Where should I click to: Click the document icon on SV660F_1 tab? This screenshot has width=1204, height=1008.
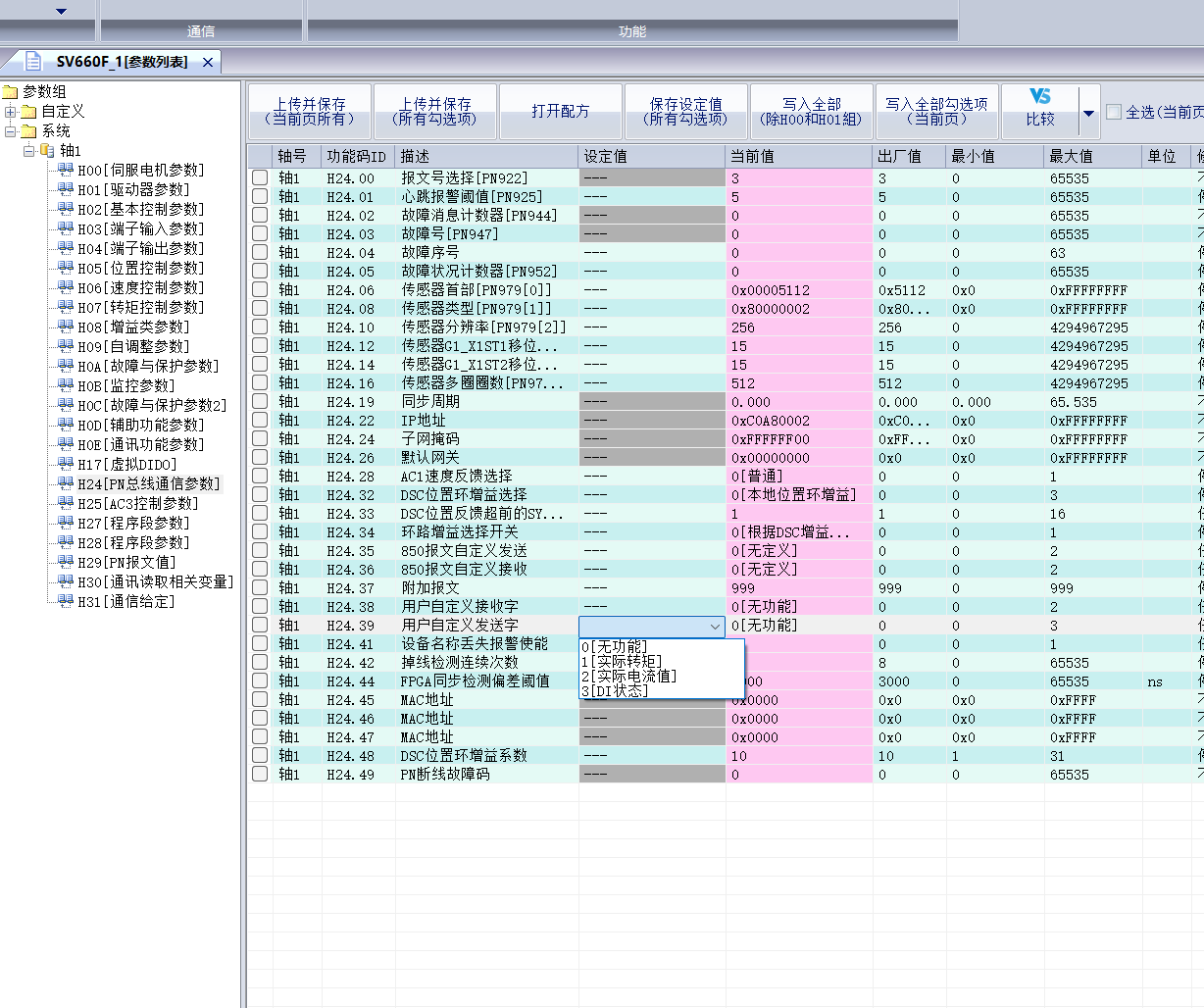coord(33,62)
